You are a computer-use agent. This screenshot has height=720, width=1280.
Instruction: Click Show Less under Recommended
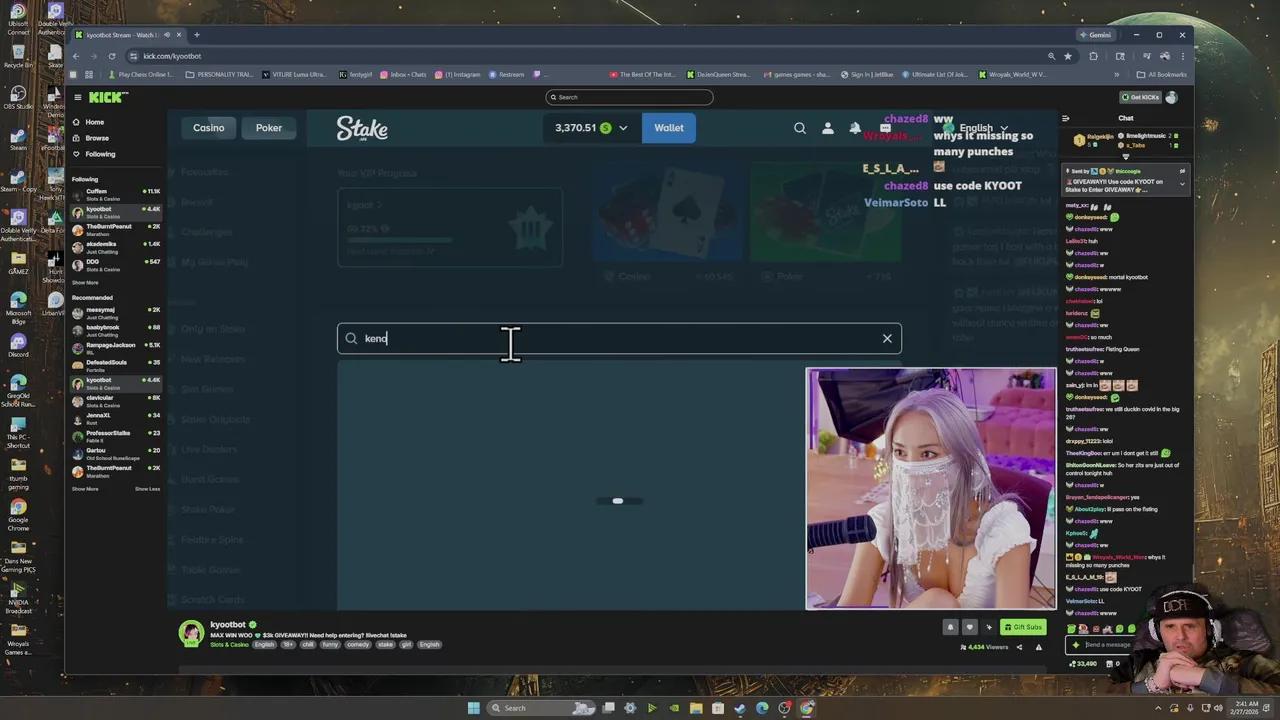[147, 489]
